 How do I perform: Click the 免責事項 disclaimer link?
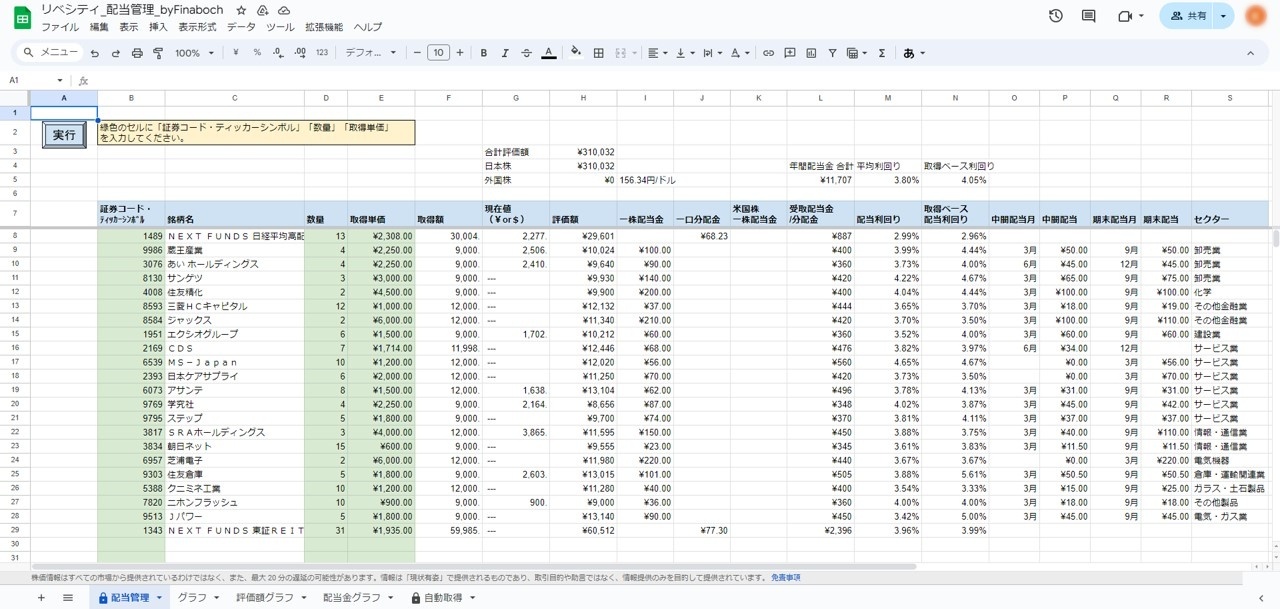pyautogui.click(x=785, y=578)
